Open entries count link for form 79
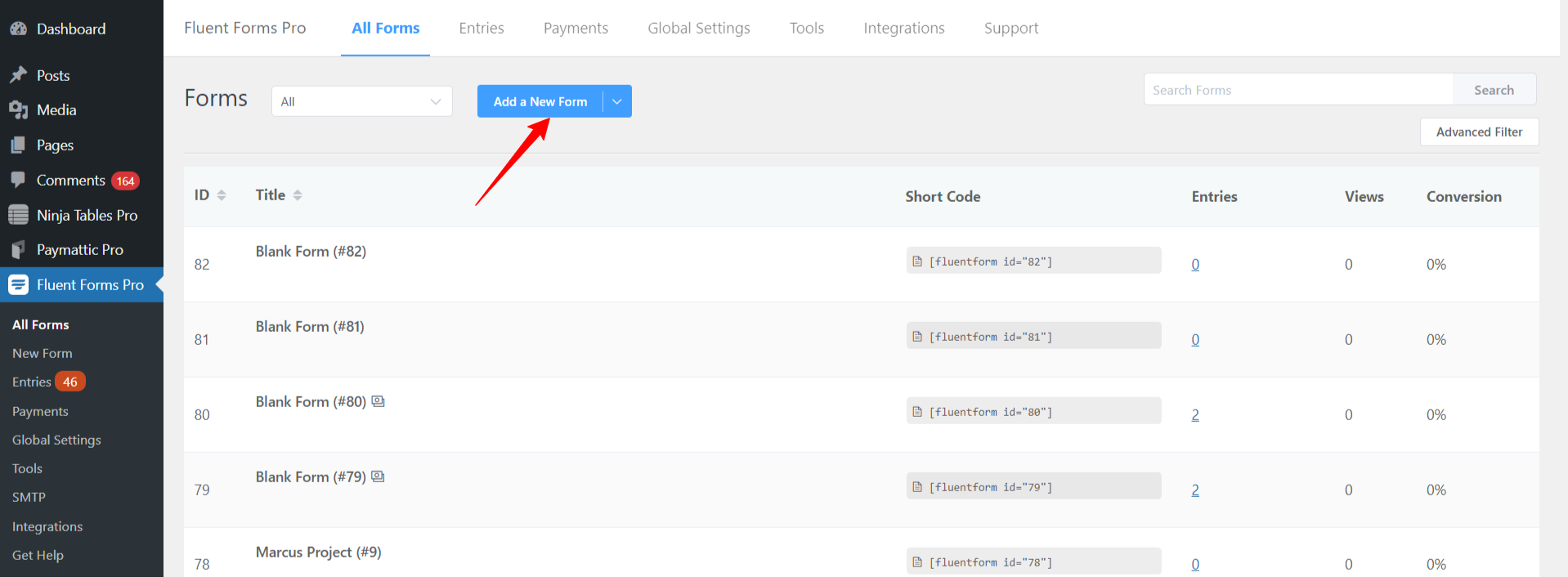Viewport: 1568px width, 577px height. pos(1195,490)
